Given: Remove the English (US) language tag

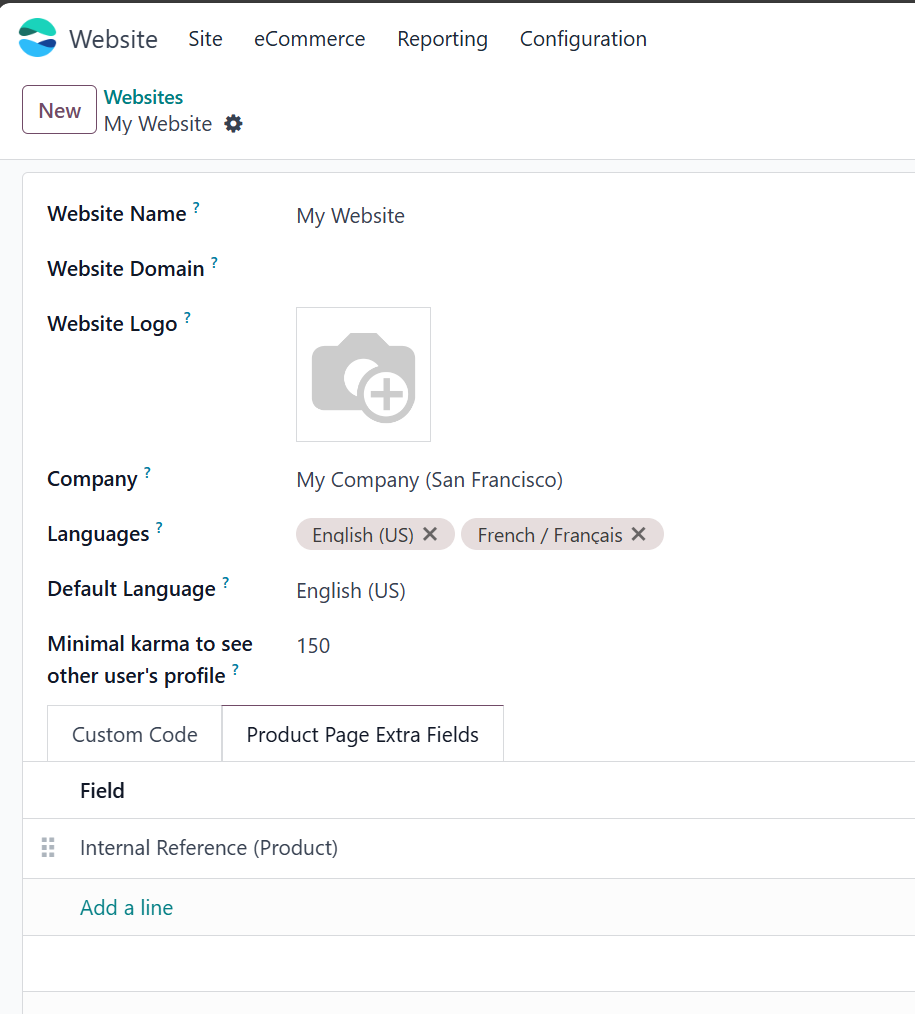Looking at the screenshot, I should pyautogui.click(x=430, y=534).
